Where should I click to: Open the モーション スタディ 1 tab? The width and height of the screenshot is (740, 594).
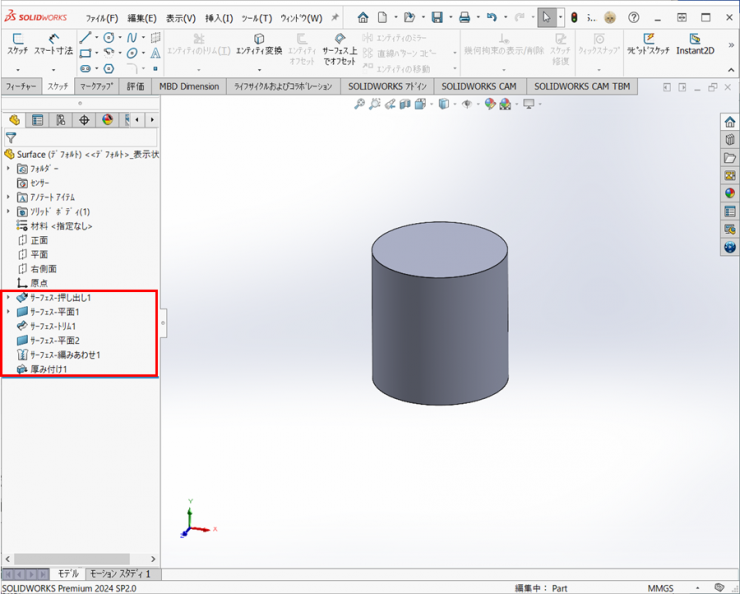point(120,574)
